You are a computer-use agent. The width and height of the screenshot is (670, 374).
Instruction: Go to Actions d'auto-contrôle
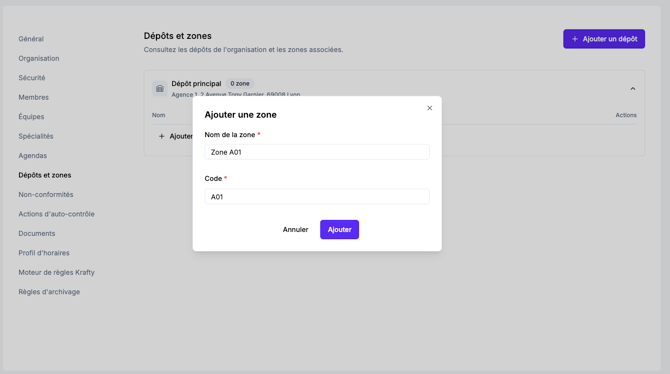[x=56, y=214]
